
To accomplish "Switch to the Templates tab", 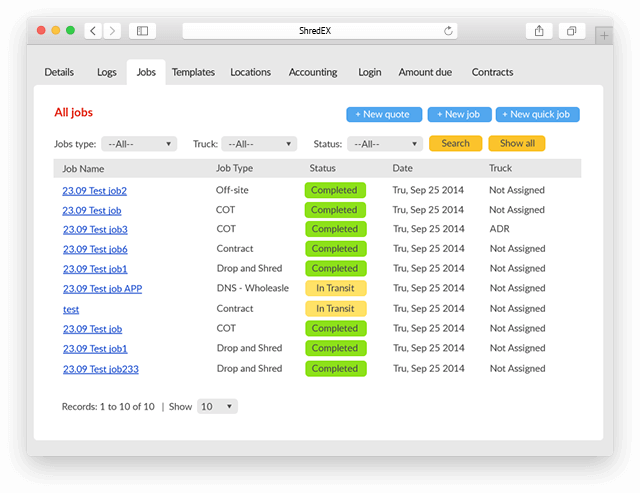I will tap(193, 72).
